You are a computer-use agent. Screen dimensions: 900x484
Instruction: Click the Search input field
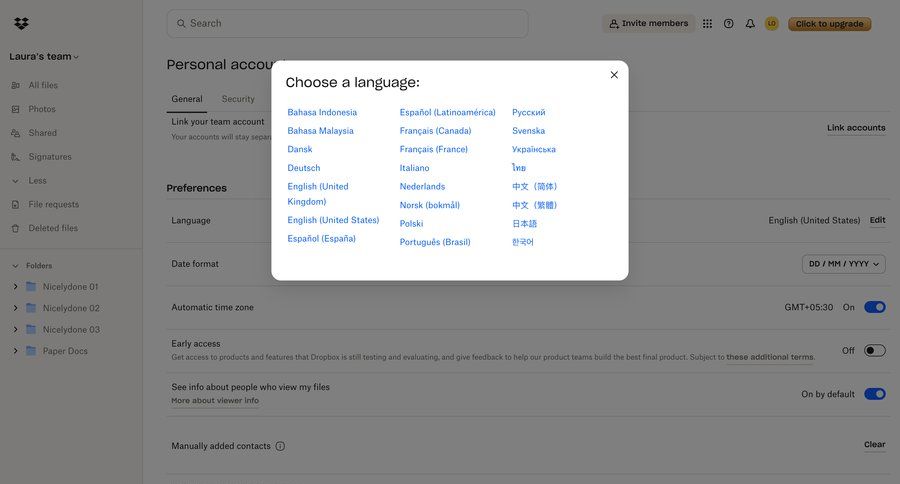[350, 24]
